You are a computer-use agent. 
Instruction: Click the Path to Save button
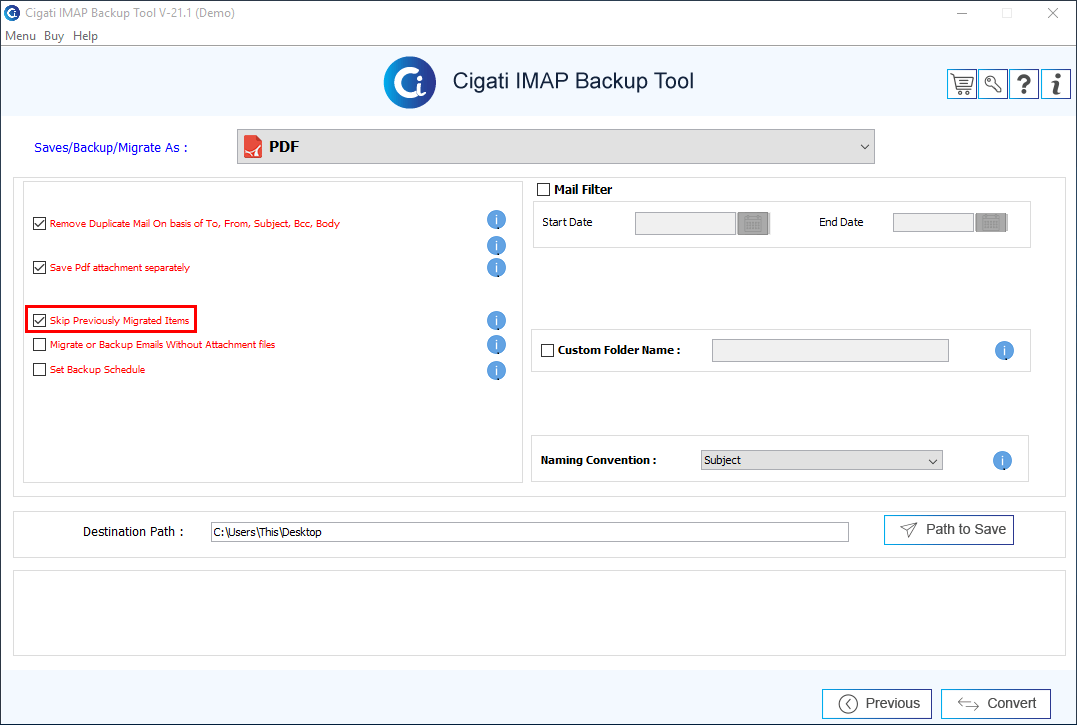click(949, 529)
